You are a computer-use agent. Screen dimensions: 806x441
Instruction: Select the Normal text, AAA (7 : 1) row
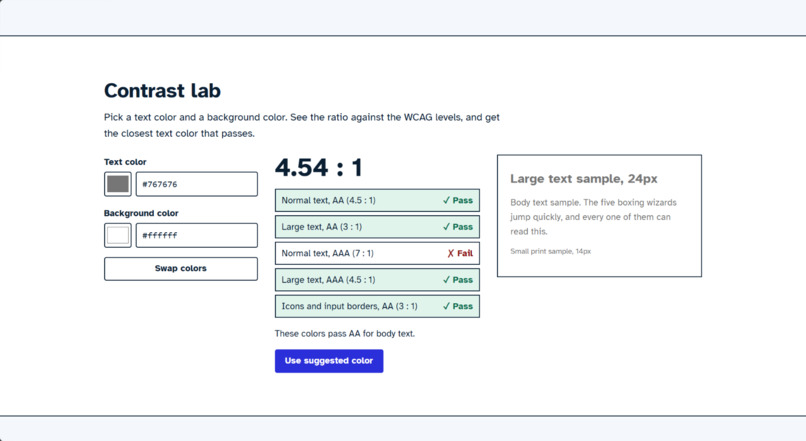coord(377,253)
